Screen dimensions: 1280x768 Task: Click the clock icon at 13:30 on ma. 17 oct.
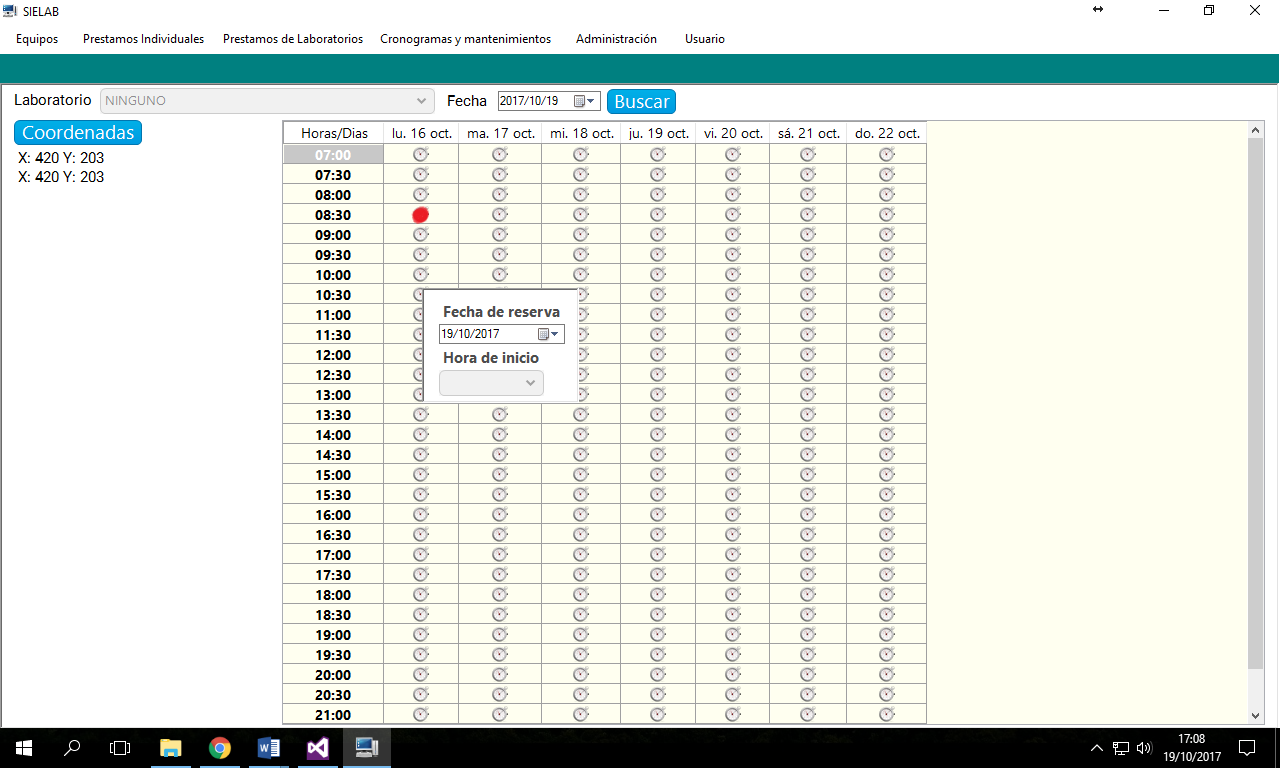tap(500, 415)
